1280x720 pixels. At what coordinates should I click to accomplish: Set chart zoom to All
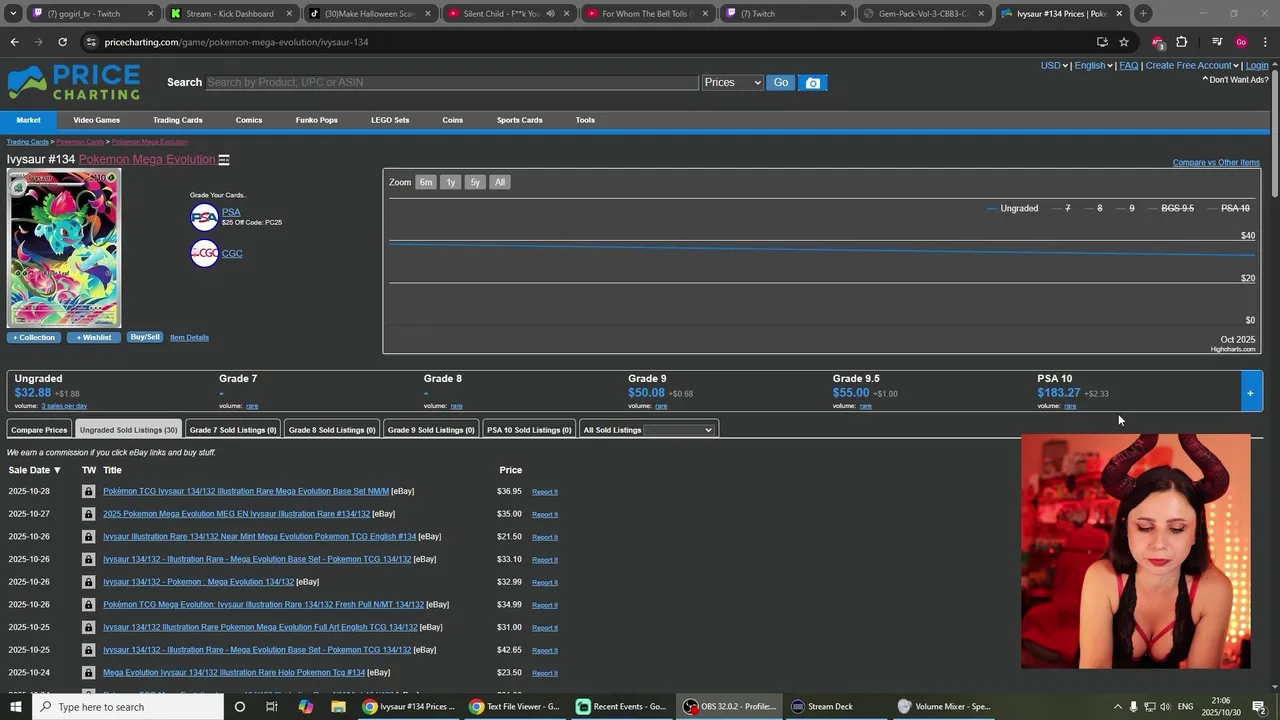[x=500, y=182]
